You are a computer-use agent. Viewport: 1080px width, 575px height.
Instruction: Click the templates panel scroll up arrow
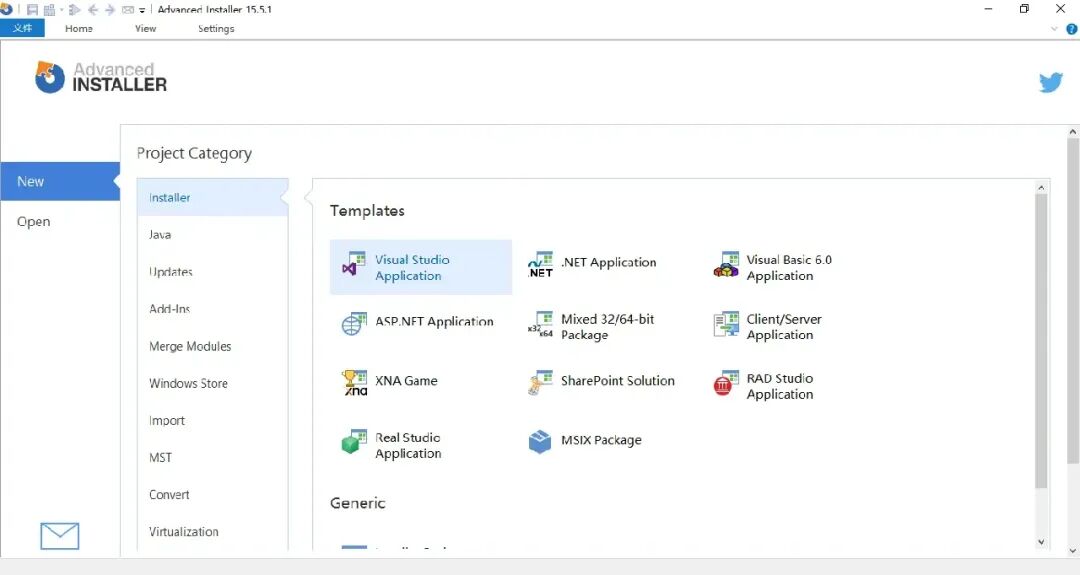(1041, 187)
